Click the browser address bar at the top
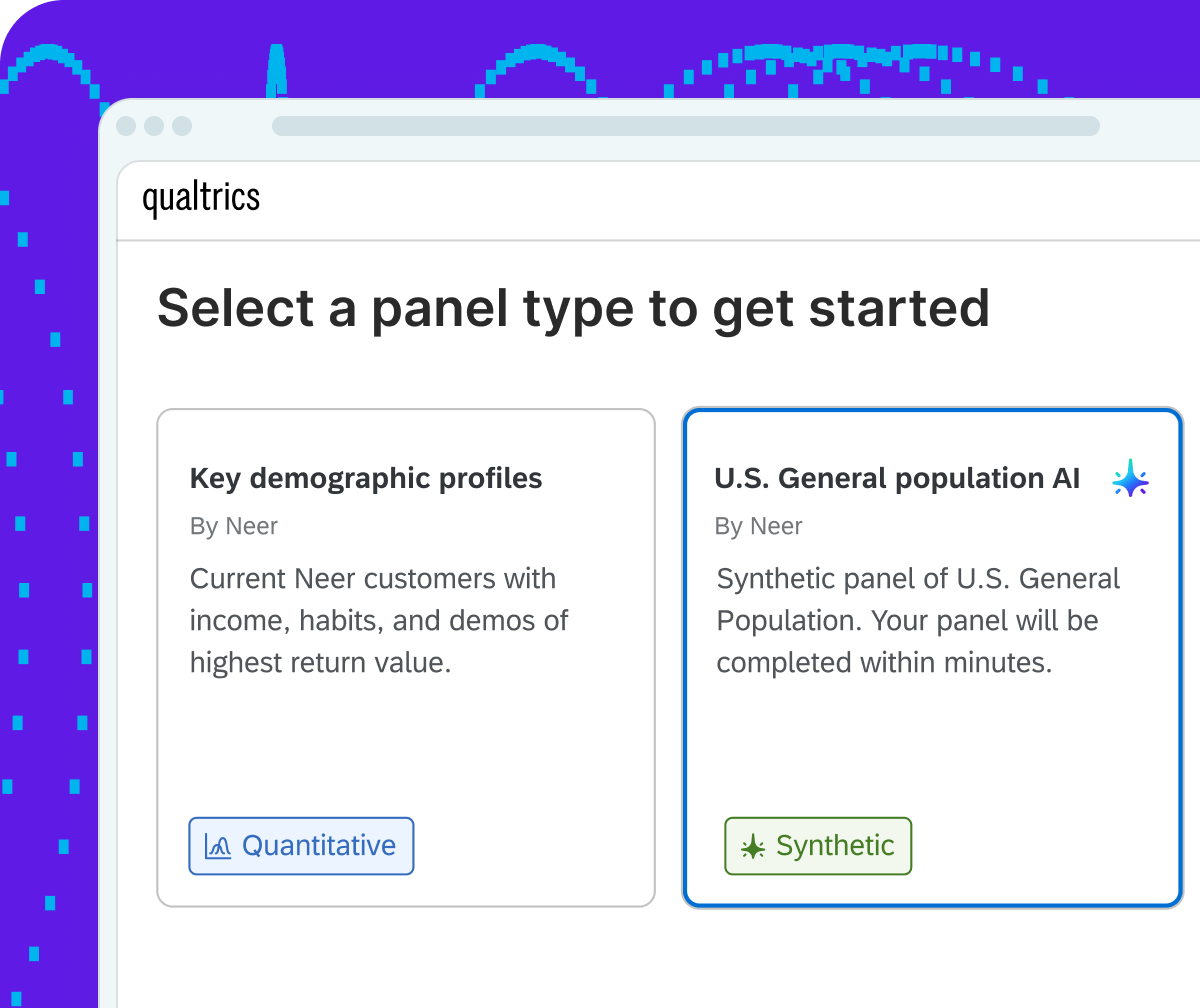 pyautogui.click(x=685, y=126)
